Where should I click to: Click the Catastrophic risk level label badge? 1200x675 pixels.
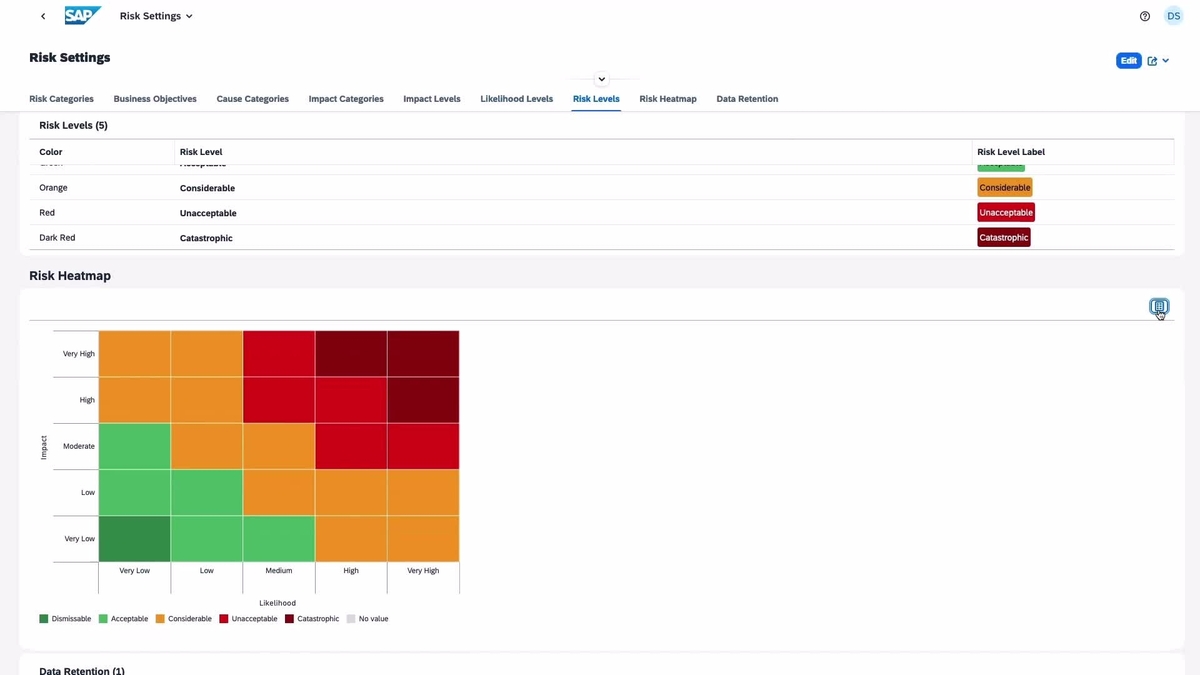(1003, 237)
